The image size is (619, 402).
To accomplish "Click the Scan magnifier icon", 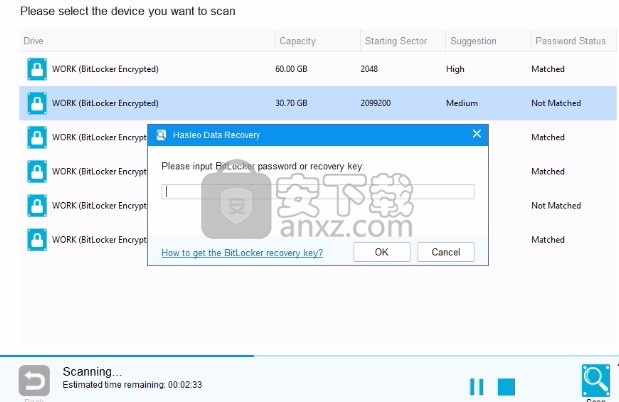I will (596, 380).
